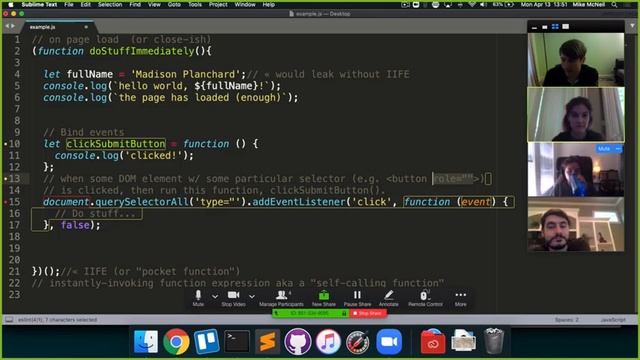The width and height of the screenshot is (640, 360).
Task: Open audio options arrow beside Mute
Action: point(215,296)
